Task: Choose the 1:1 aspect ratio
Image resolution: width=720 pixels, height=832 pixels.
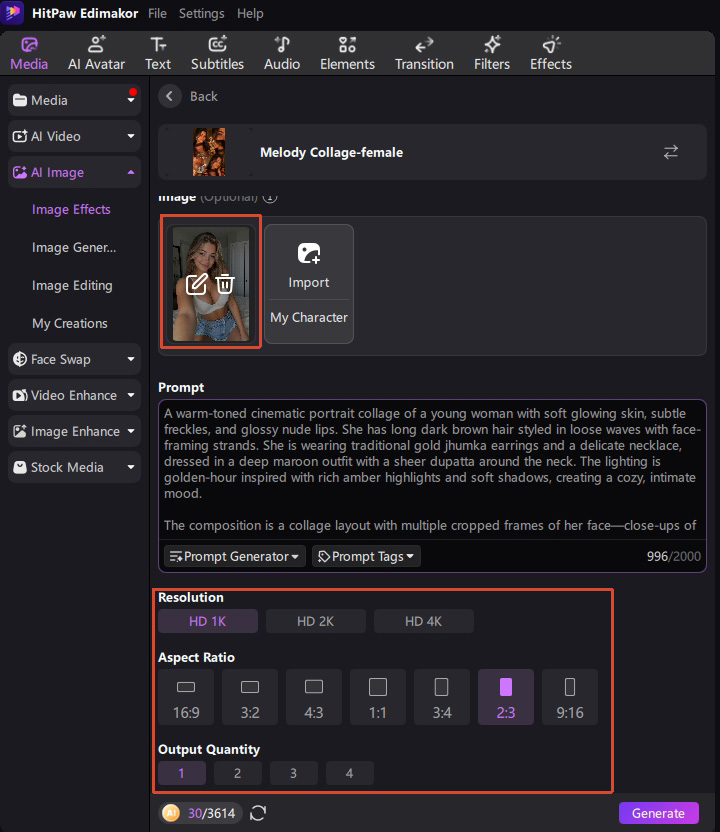Action: point(378,697)
